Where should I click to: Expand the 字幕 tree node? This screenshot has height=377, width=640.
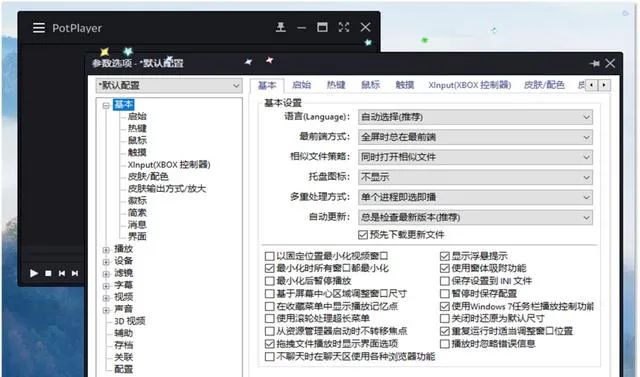pos(106,286)
